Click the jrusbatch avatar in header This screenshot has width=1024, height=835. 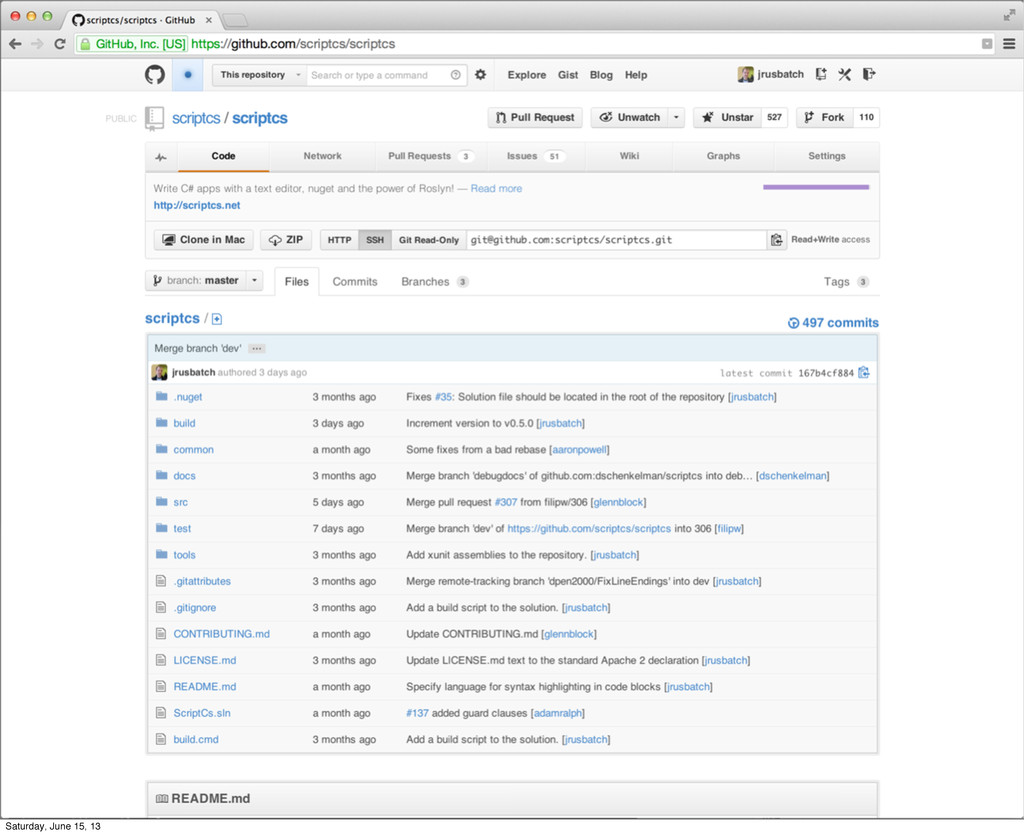coord(745,74)
